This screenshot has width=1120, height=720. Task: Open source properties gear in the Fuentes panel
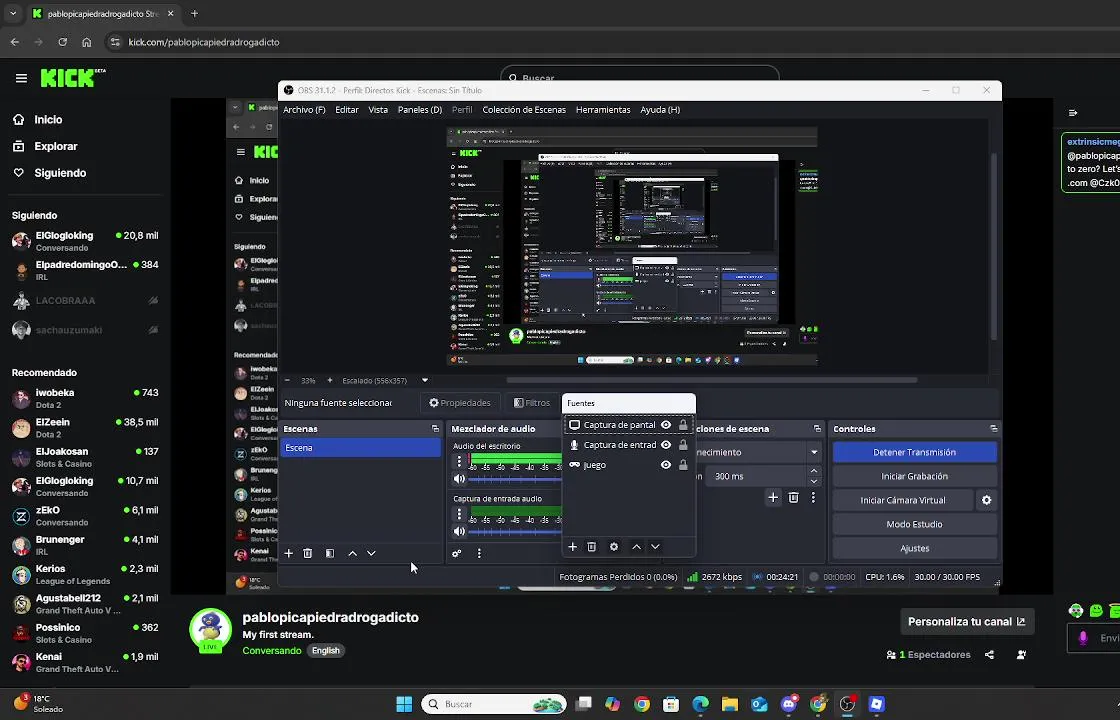614,546
